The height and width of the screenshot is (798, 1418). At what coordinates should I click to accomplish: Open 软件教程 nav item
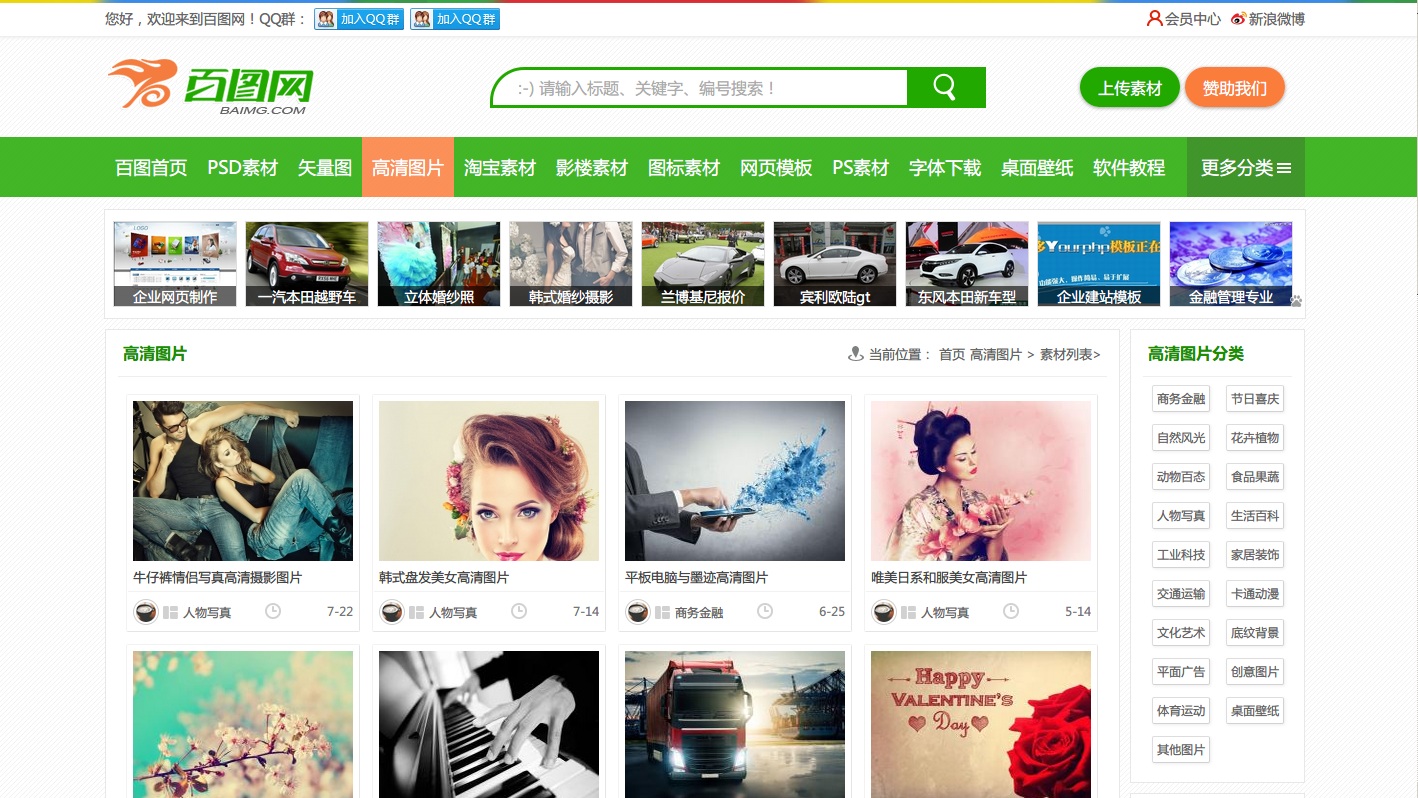click(1129, 167)
